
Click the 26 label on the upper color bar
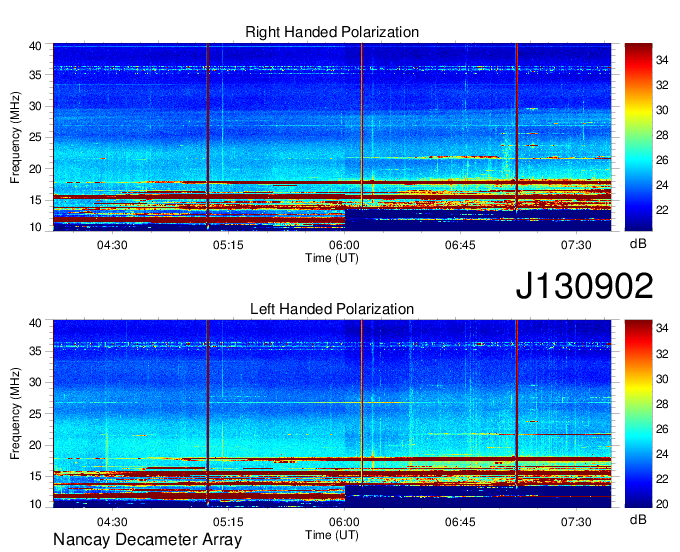coord(662,160)
